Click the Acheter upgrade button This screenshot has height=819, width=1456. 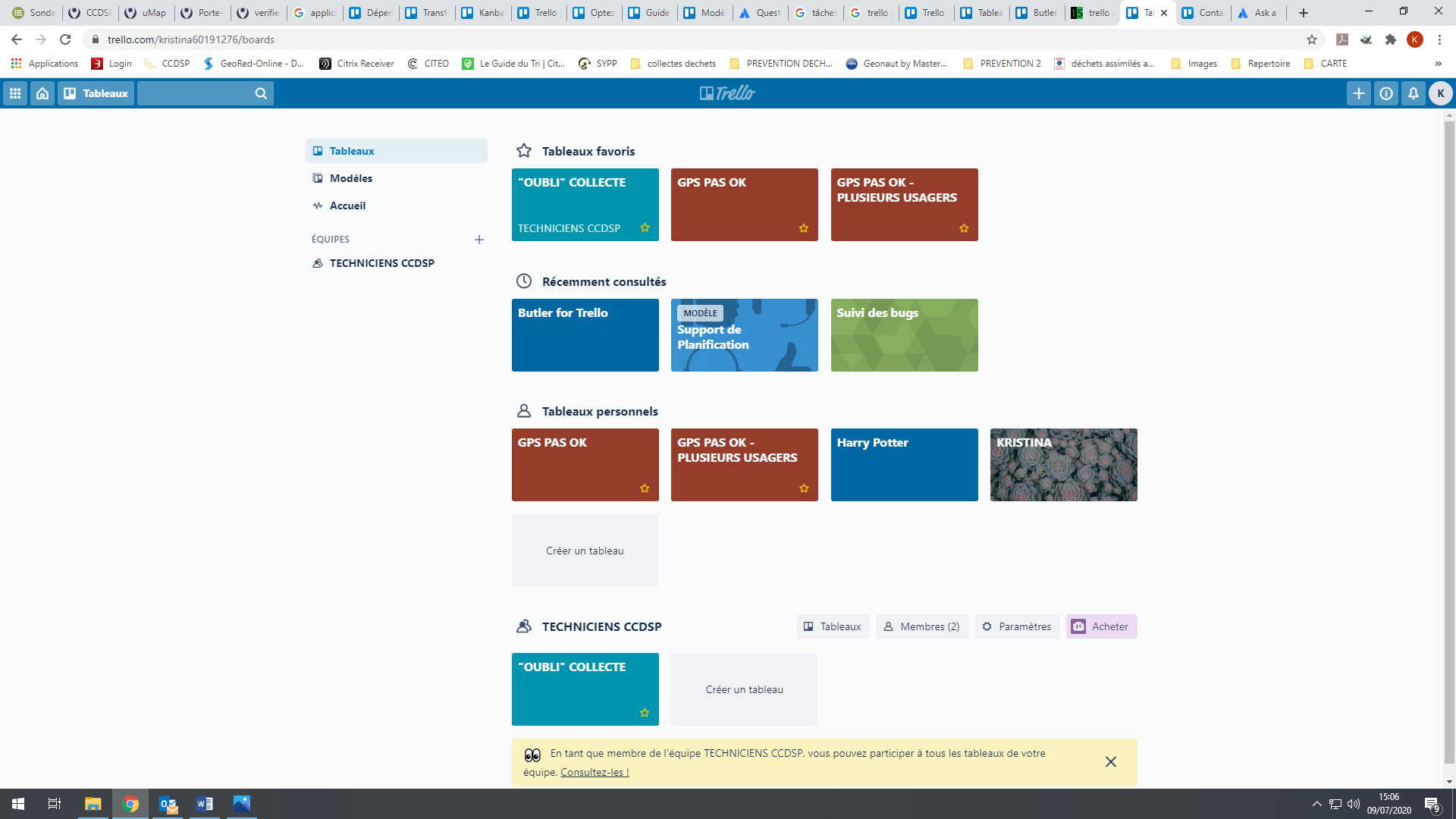(1101, 626)
